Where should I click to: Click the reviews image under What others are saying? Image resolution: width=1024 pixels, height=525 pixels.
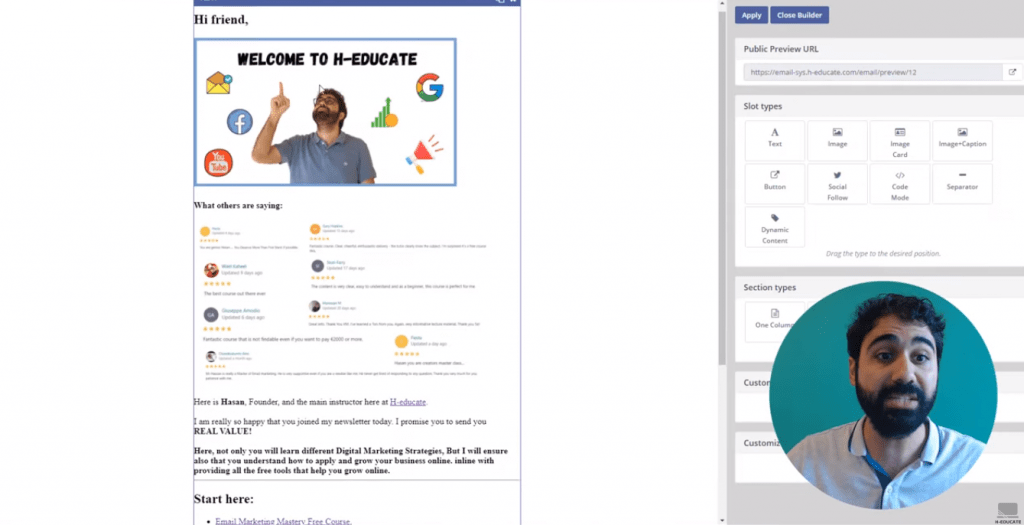[344, 302]
